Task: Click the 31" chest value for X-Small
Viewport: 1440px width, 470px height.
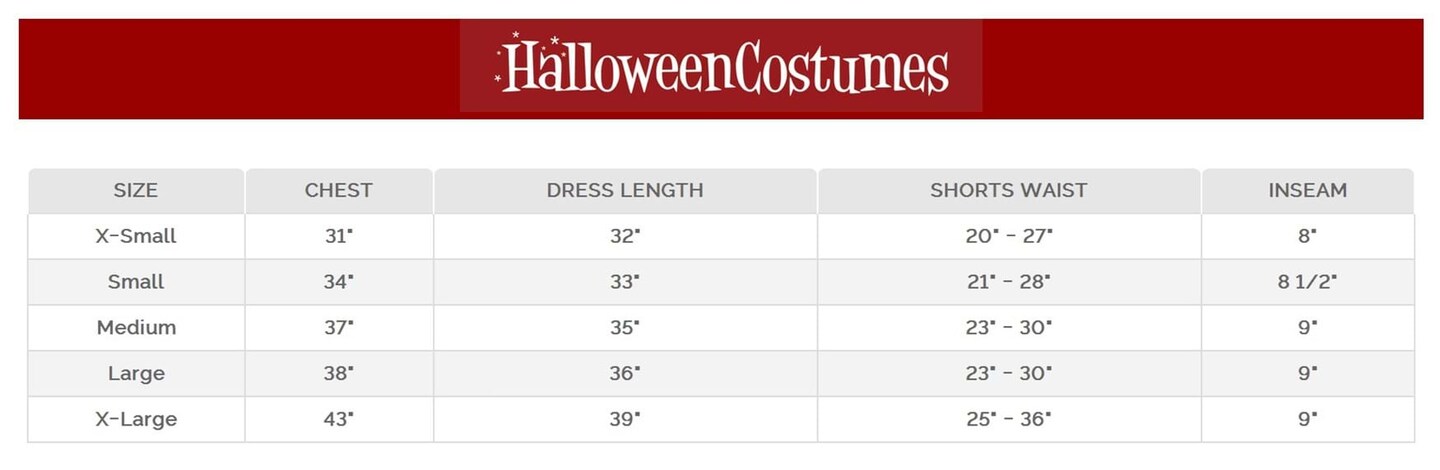Action: pos(338,236)
